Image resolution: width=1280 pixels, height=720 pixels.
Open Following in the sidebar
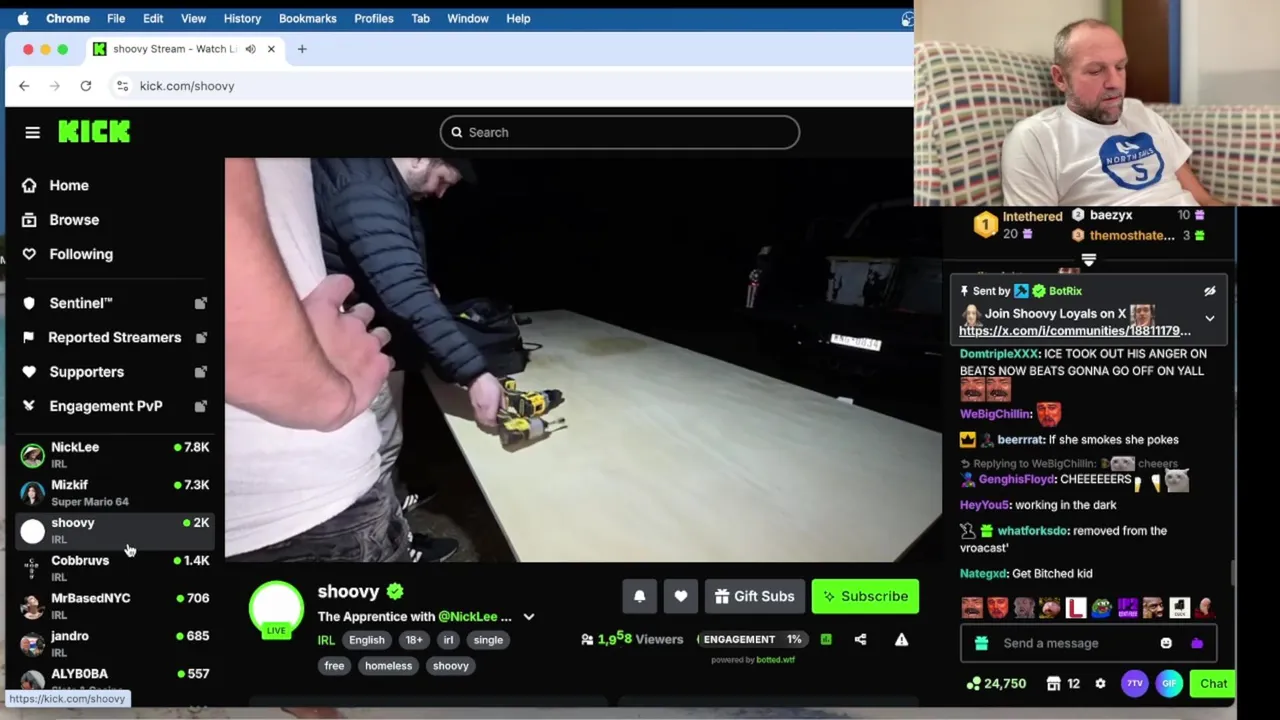coord(68,254)
